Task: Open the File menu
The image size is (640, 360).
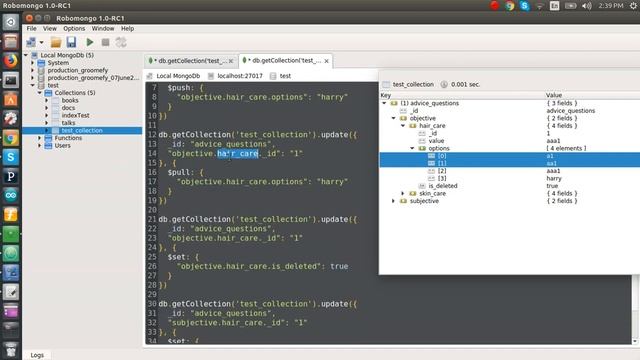Action: tap(31, 29)
